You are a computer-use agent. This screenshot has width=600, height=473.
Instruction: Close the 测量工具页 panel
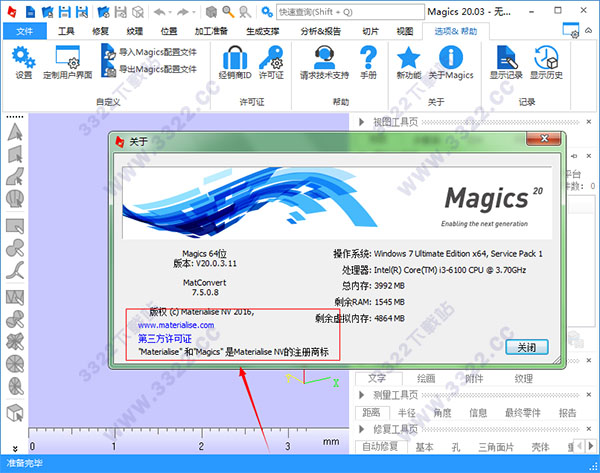pos(589,394)
